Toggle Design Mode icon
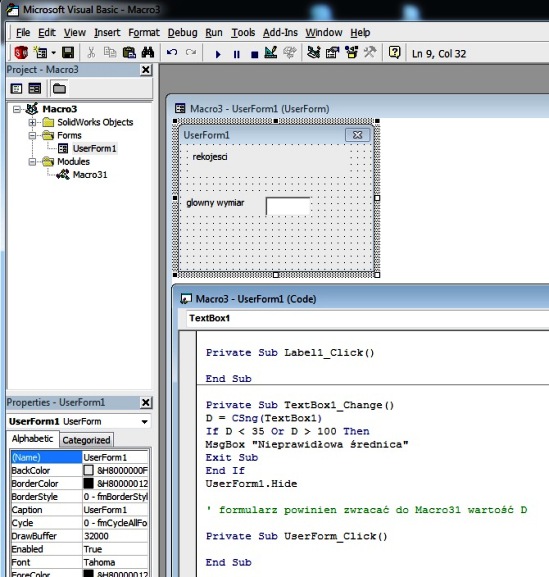The image size is (549, 577). coord(271,53)
